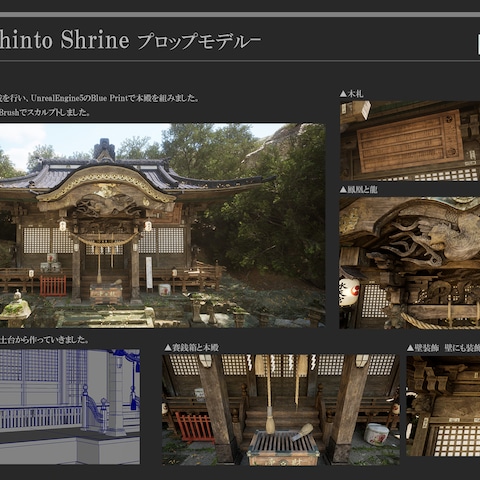Open the 鳳凰と龍 carving close-up image

410,263
